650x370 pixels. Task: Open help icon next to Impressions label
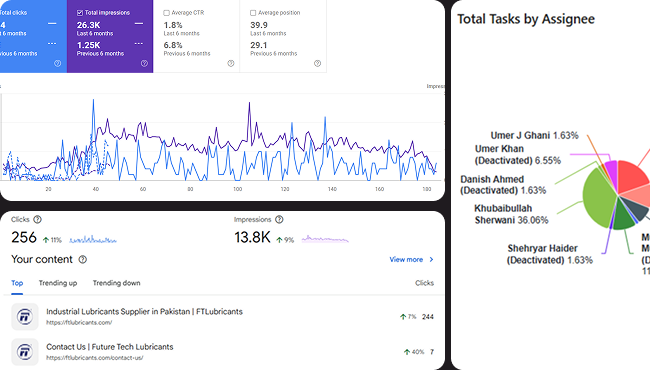click(279, 220)
